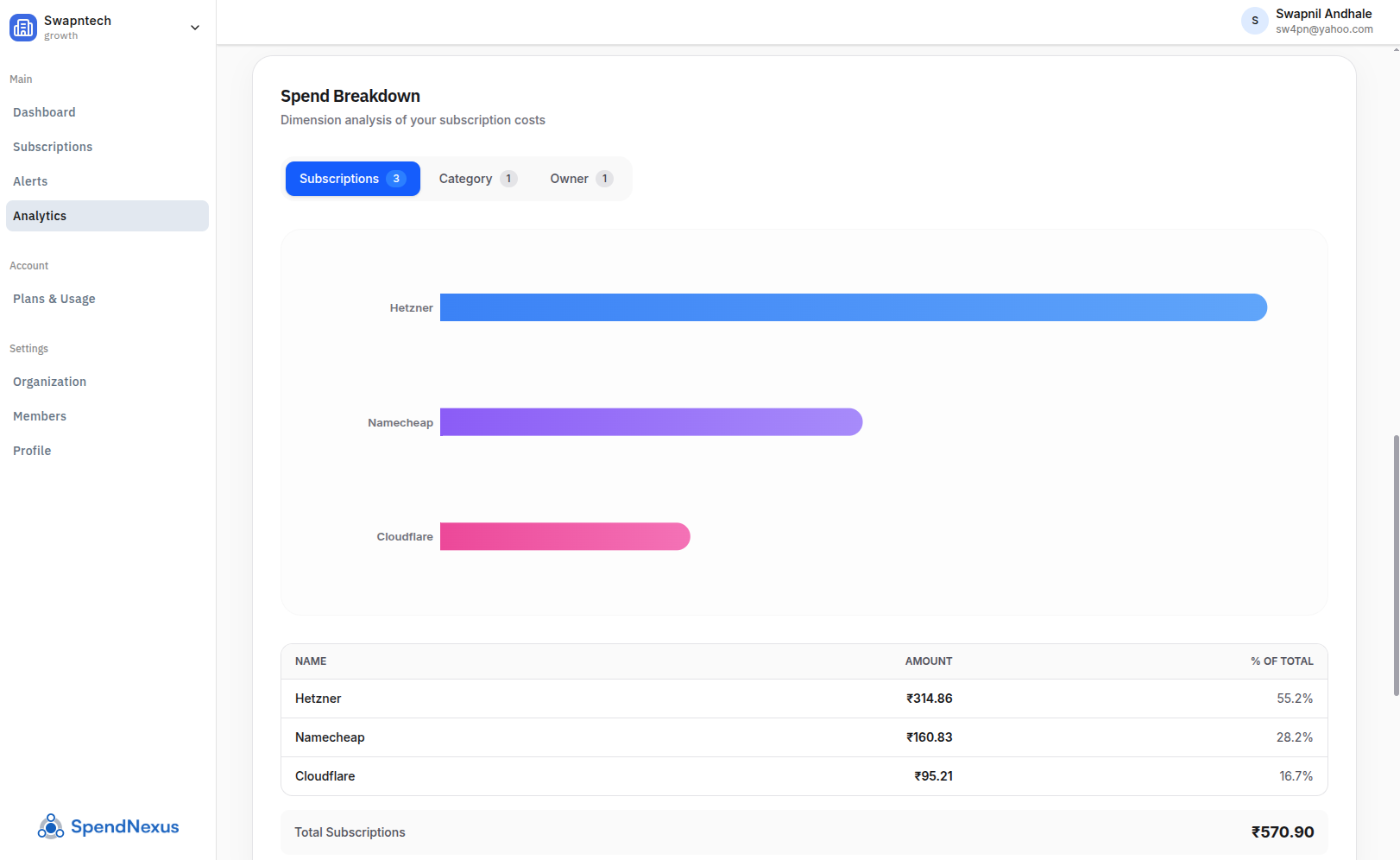Select Analytics in the sidebar
1400x860 pixels.
[40, 216]
